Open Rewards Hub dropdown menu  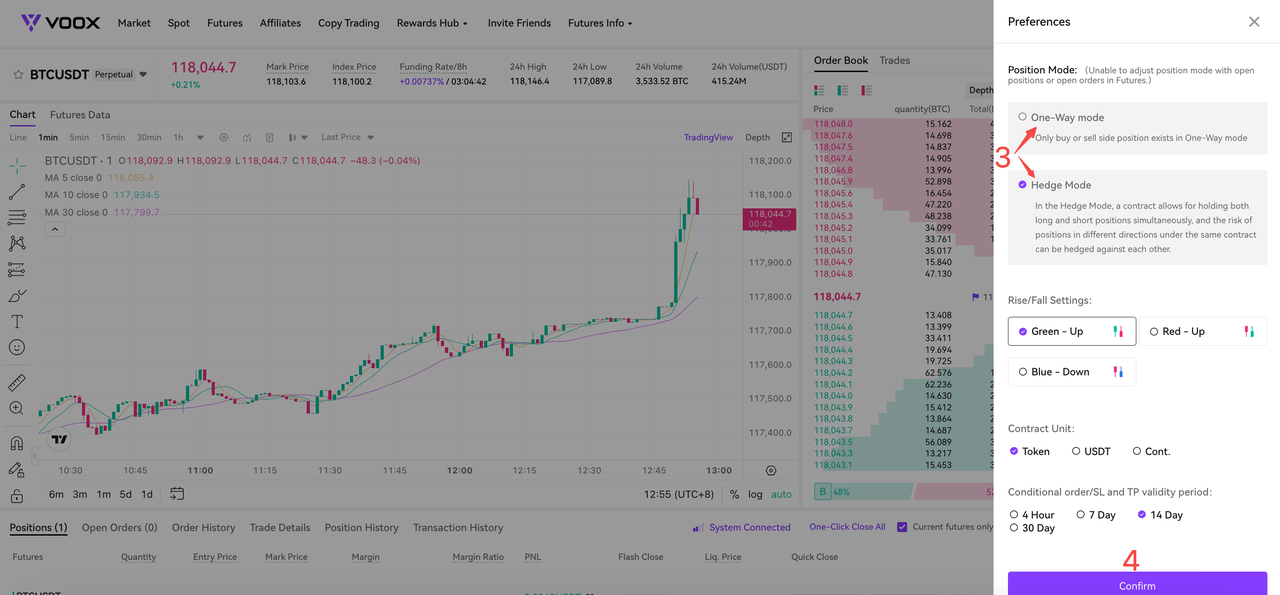tap(432, 23)
